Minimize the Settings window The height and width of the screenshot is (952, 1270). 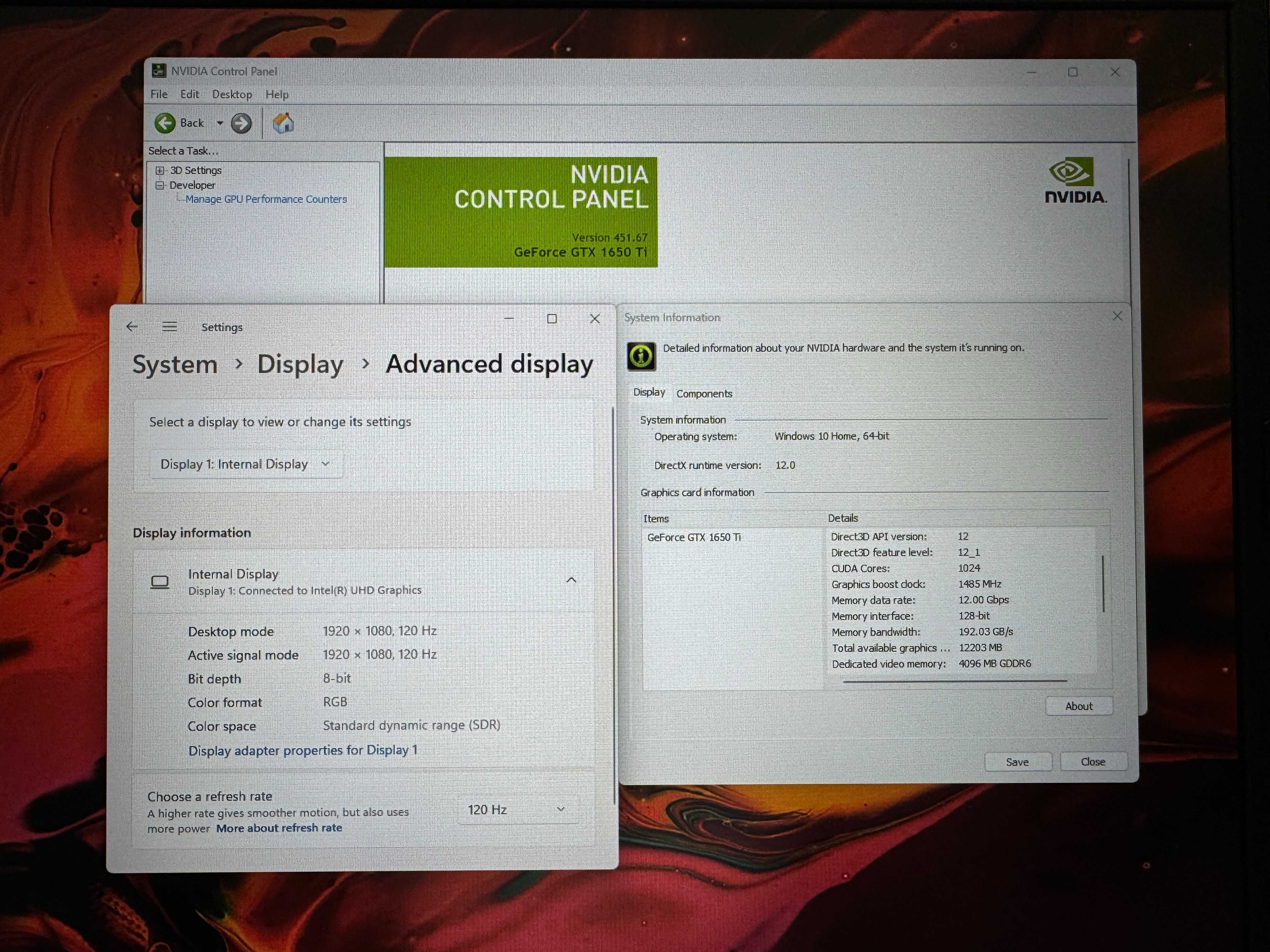point(509,319)
